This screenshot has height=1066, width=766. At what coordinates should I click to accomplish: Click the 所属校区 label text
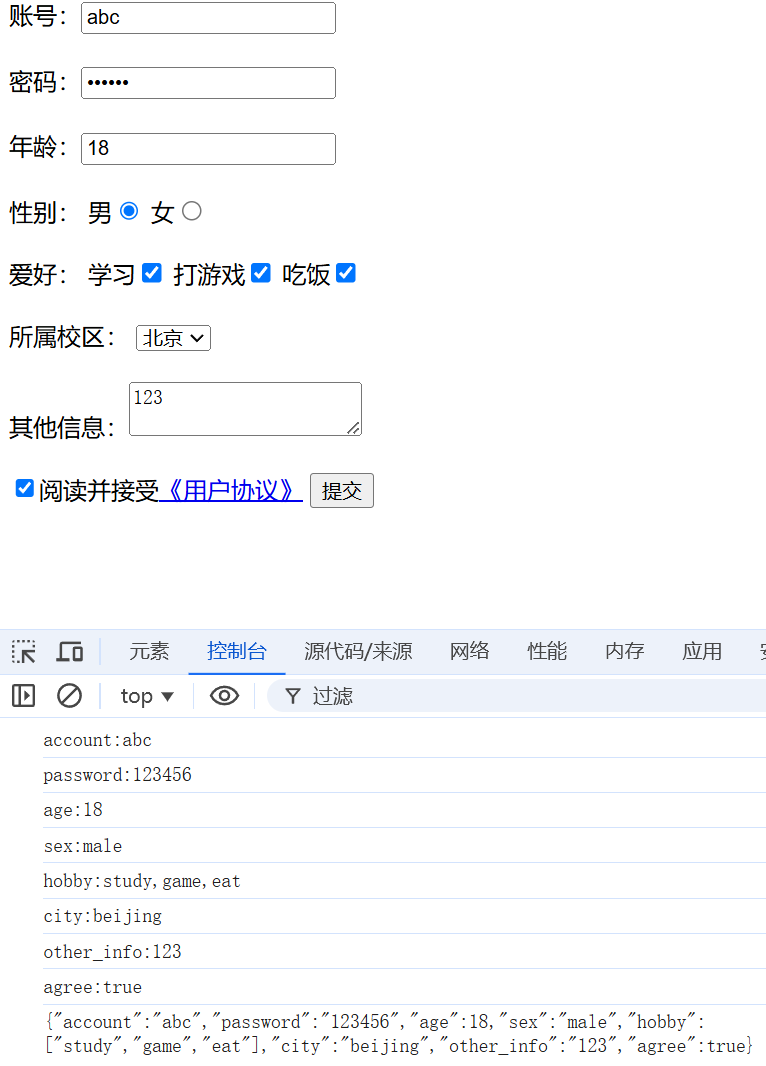tap(62, 337)
